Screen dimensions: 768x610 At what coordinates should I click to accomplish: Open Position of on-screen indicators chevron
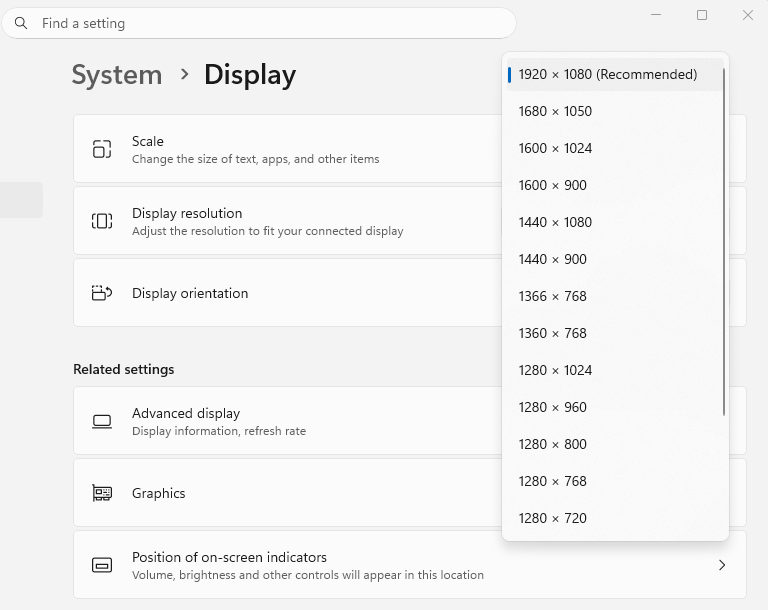(721, 565)
